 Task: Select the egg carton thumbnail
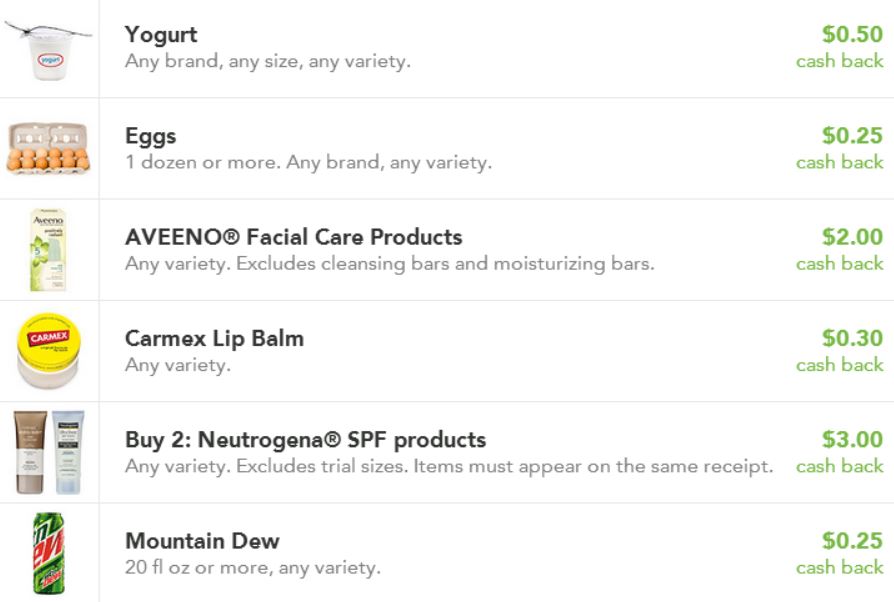coord(48,149)
